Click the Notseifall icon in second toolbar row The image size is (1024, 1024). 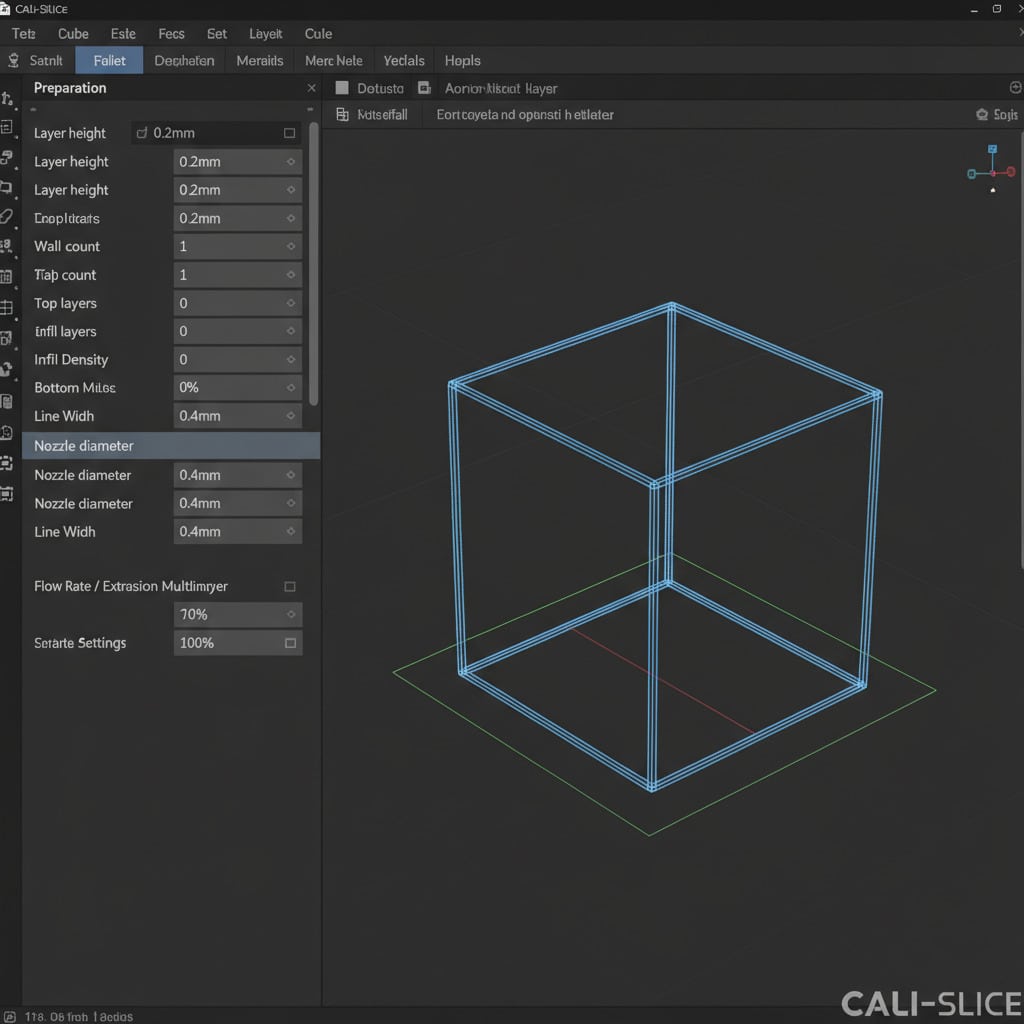[x=345, y=114]
